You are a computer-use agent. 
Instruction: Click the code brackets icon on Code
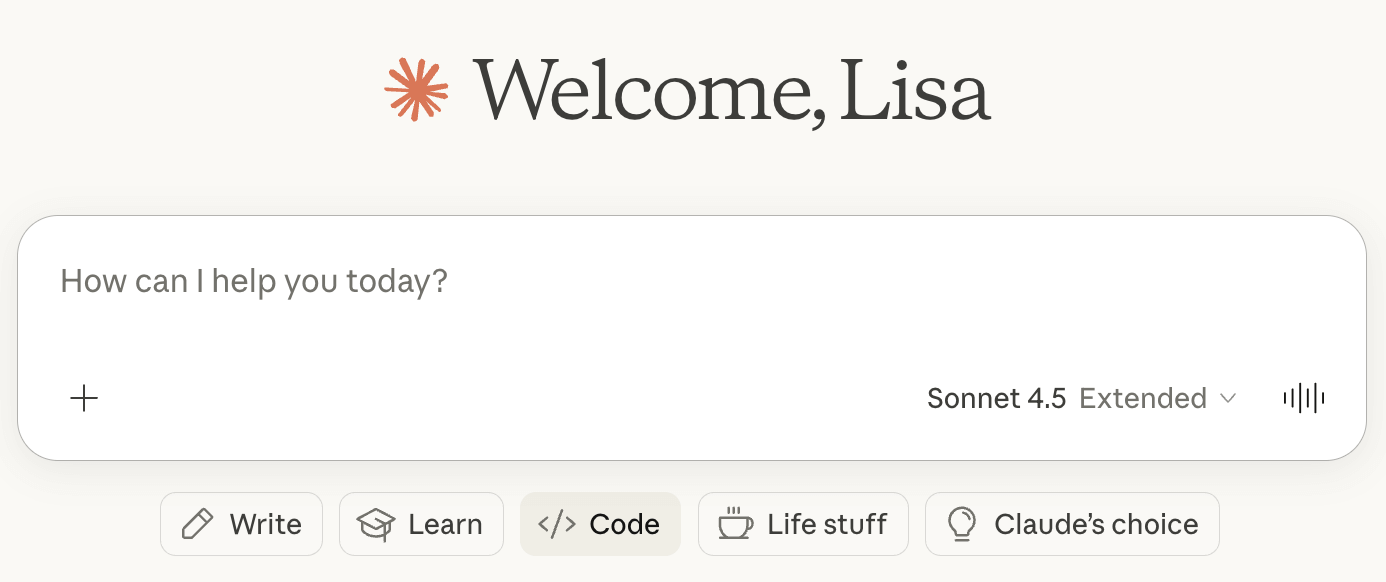tap(557, 524)
